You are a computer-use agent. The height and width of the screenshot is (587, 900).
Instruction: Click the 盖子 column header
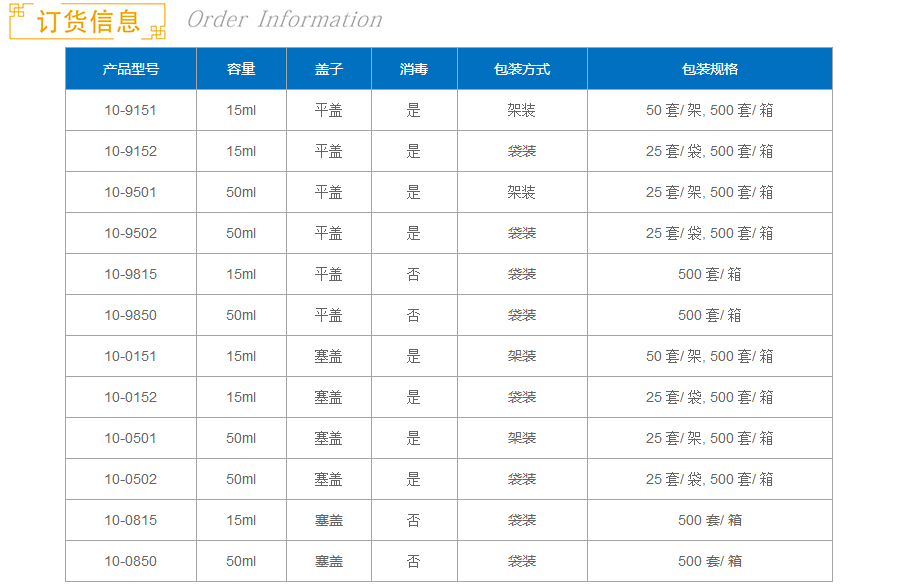point(328,69)
